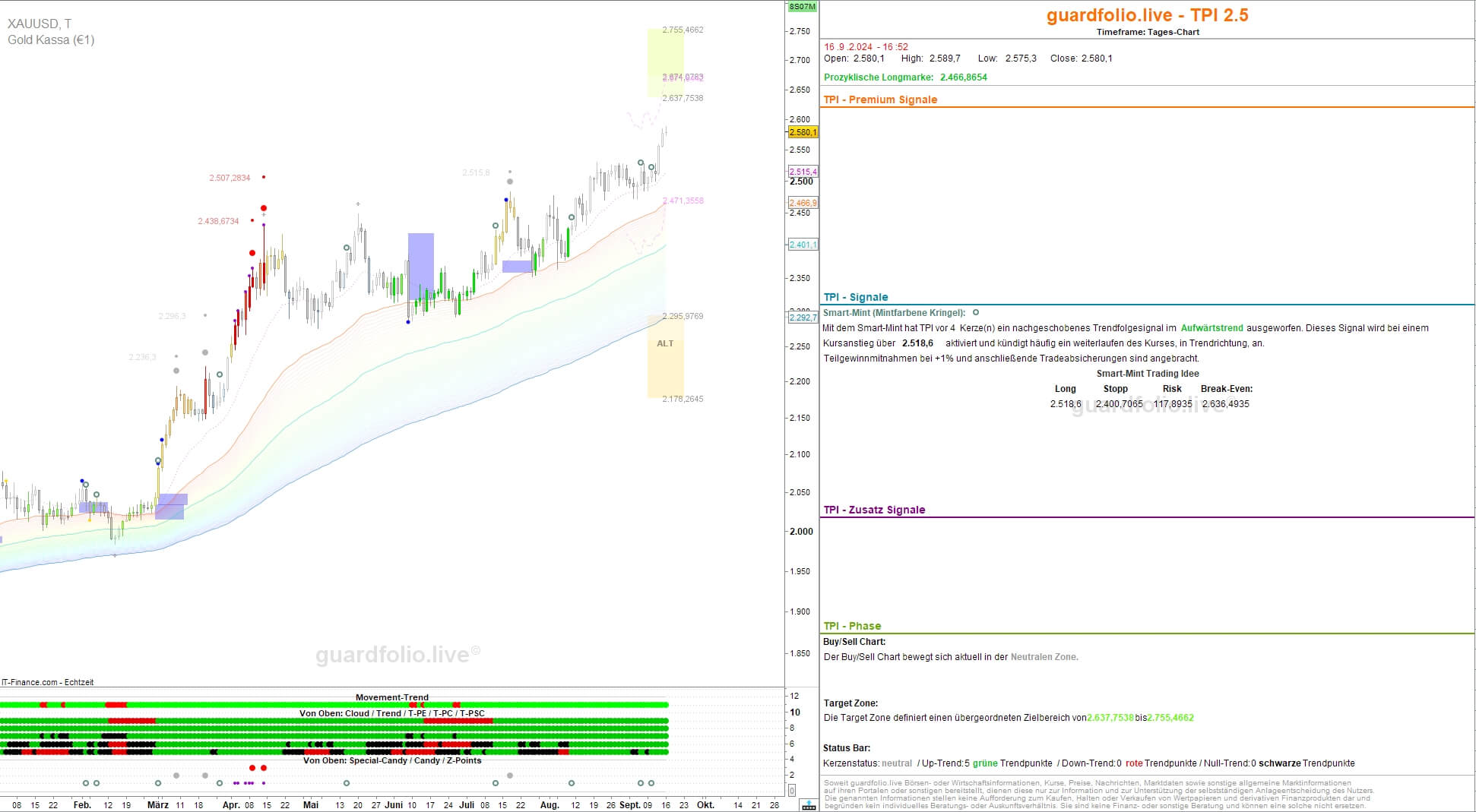Screen dimensions: 1476x812
Task: Click the Special-Candy / Candy / Z-Points heading
Action: (392, 760)
